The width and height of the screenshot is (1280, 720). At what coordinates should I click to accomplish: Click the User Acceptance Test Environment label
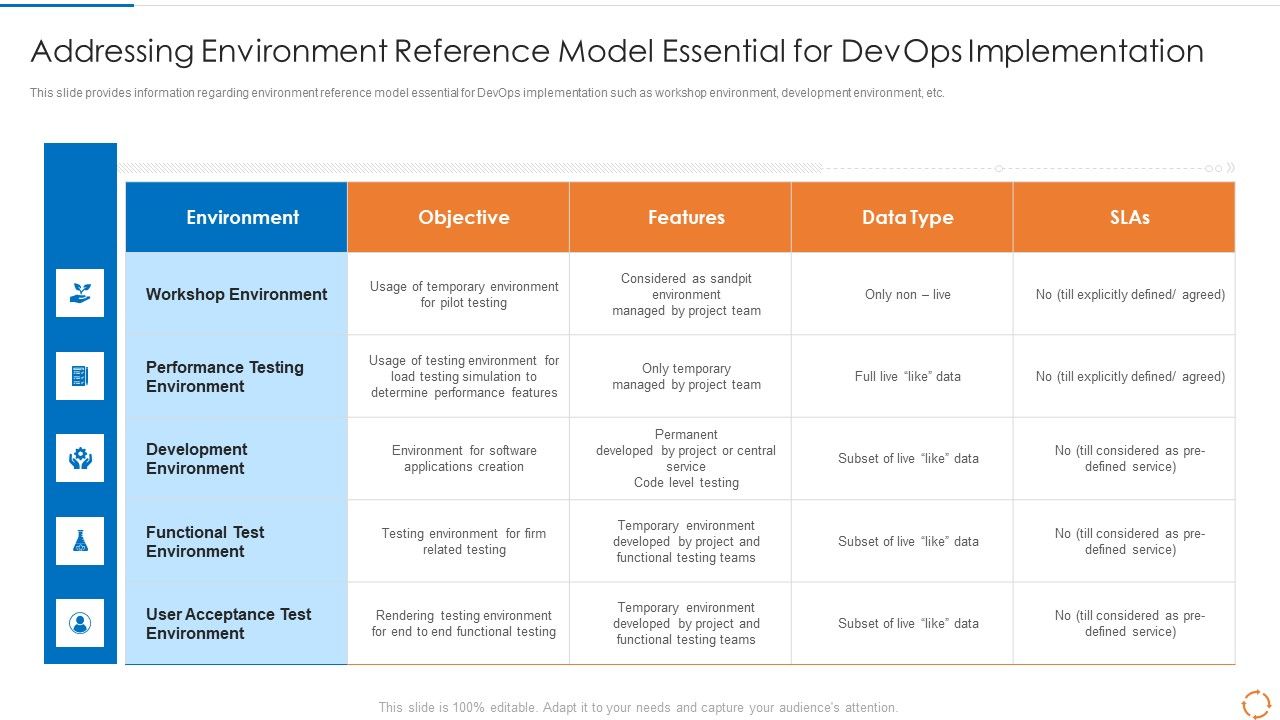[236, 623]
